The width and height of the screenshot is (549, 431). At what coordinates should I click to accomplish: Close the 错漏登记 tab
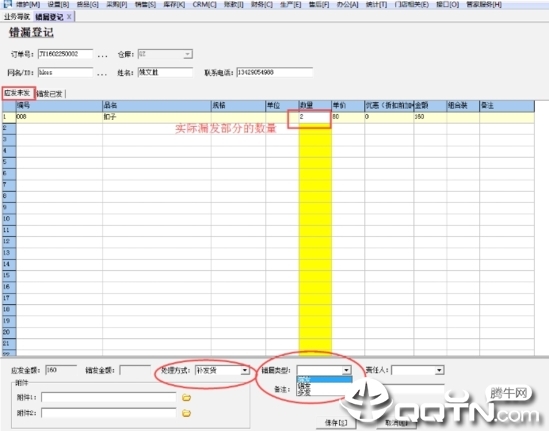pyautogui.click(x=69, y=16)
